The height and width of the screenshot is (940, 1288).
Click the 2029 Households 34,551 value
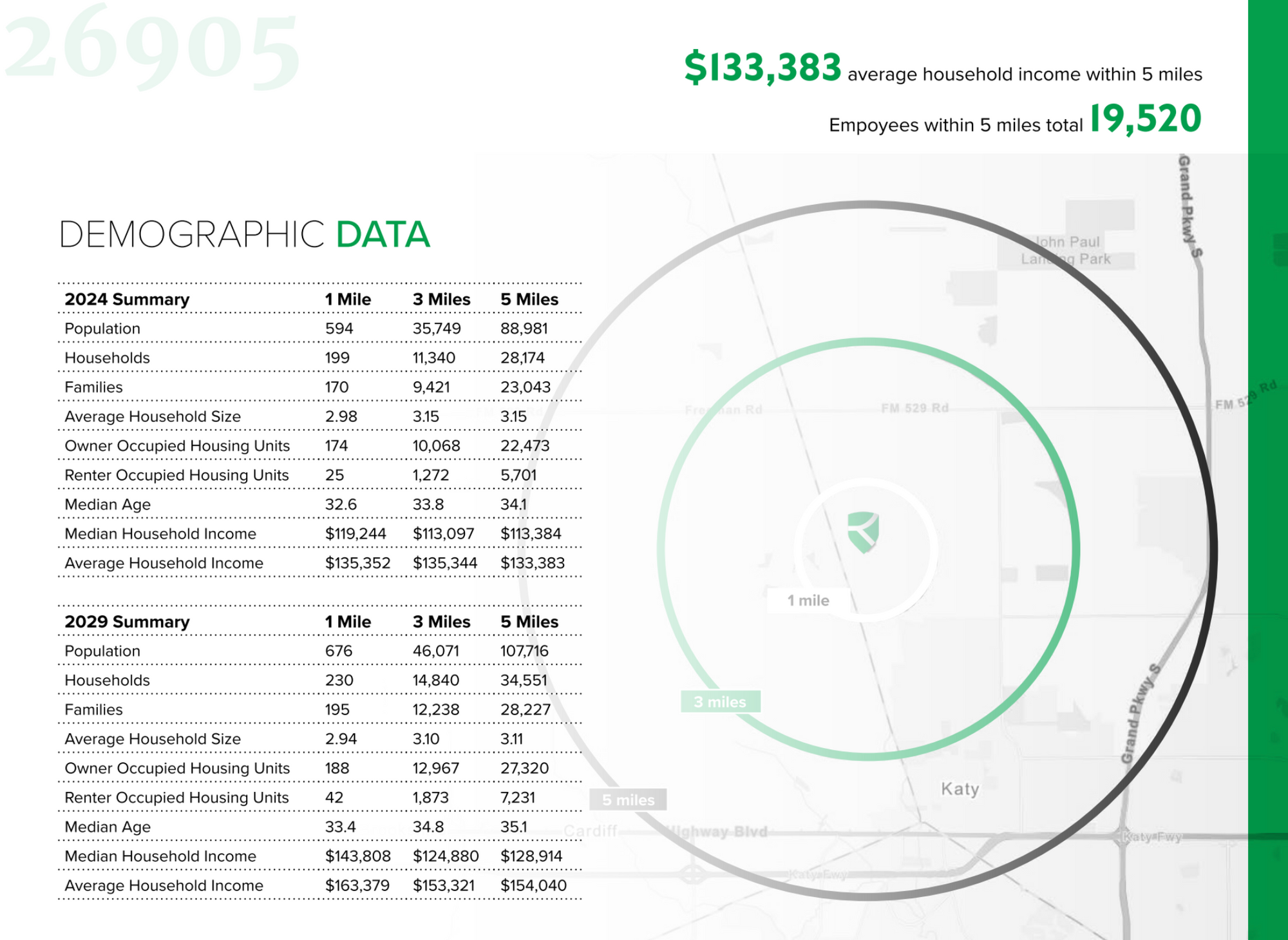pyautogui.click(x=523, y=680)
